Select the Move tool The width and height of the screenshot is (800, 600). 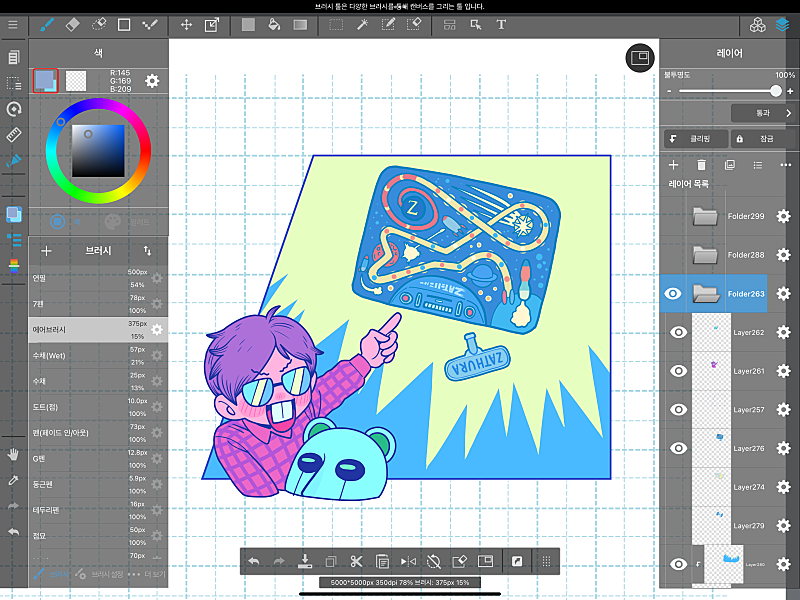(x=186, y=24)
